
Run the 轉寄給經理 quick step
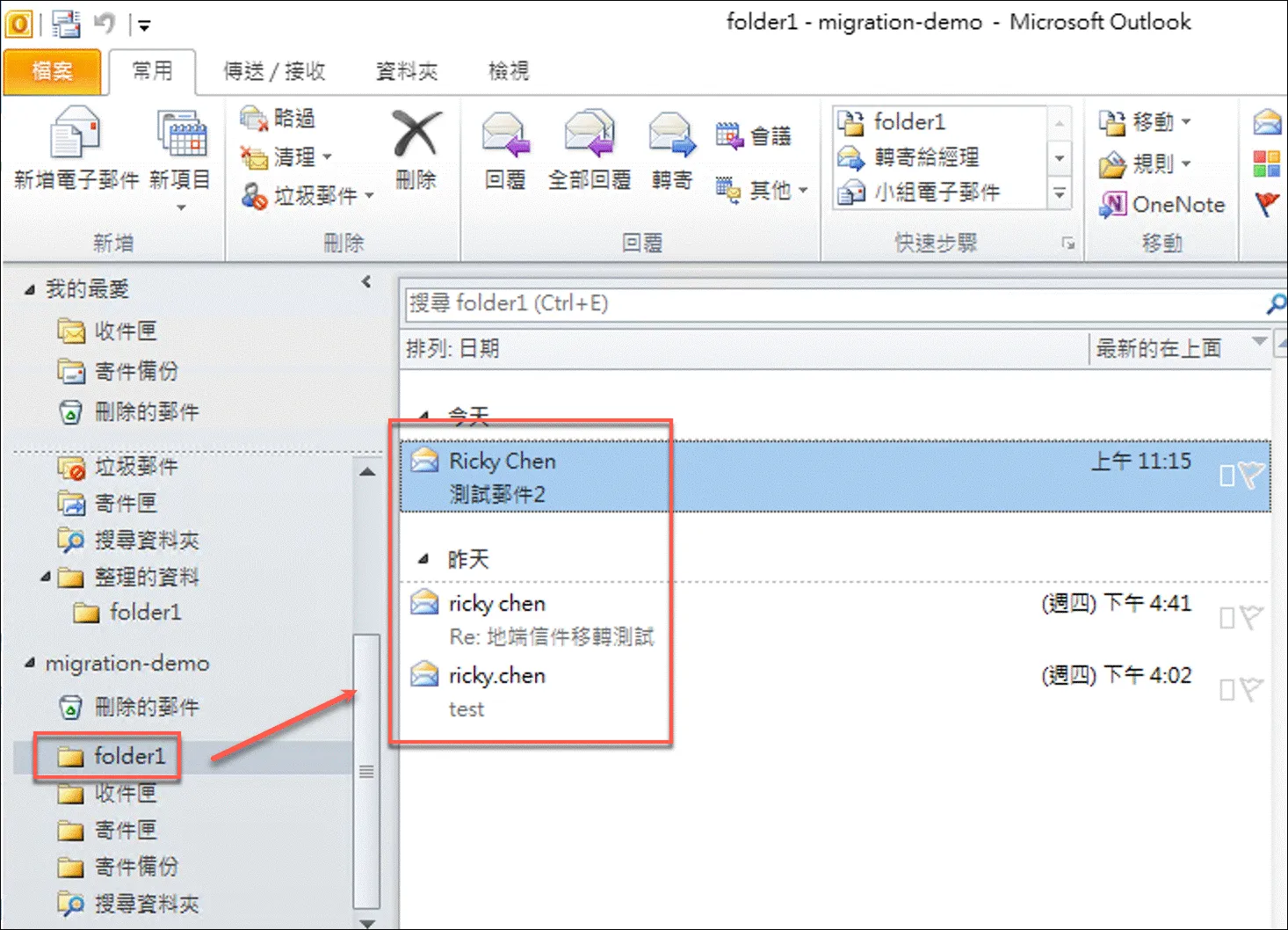point(940,157)
